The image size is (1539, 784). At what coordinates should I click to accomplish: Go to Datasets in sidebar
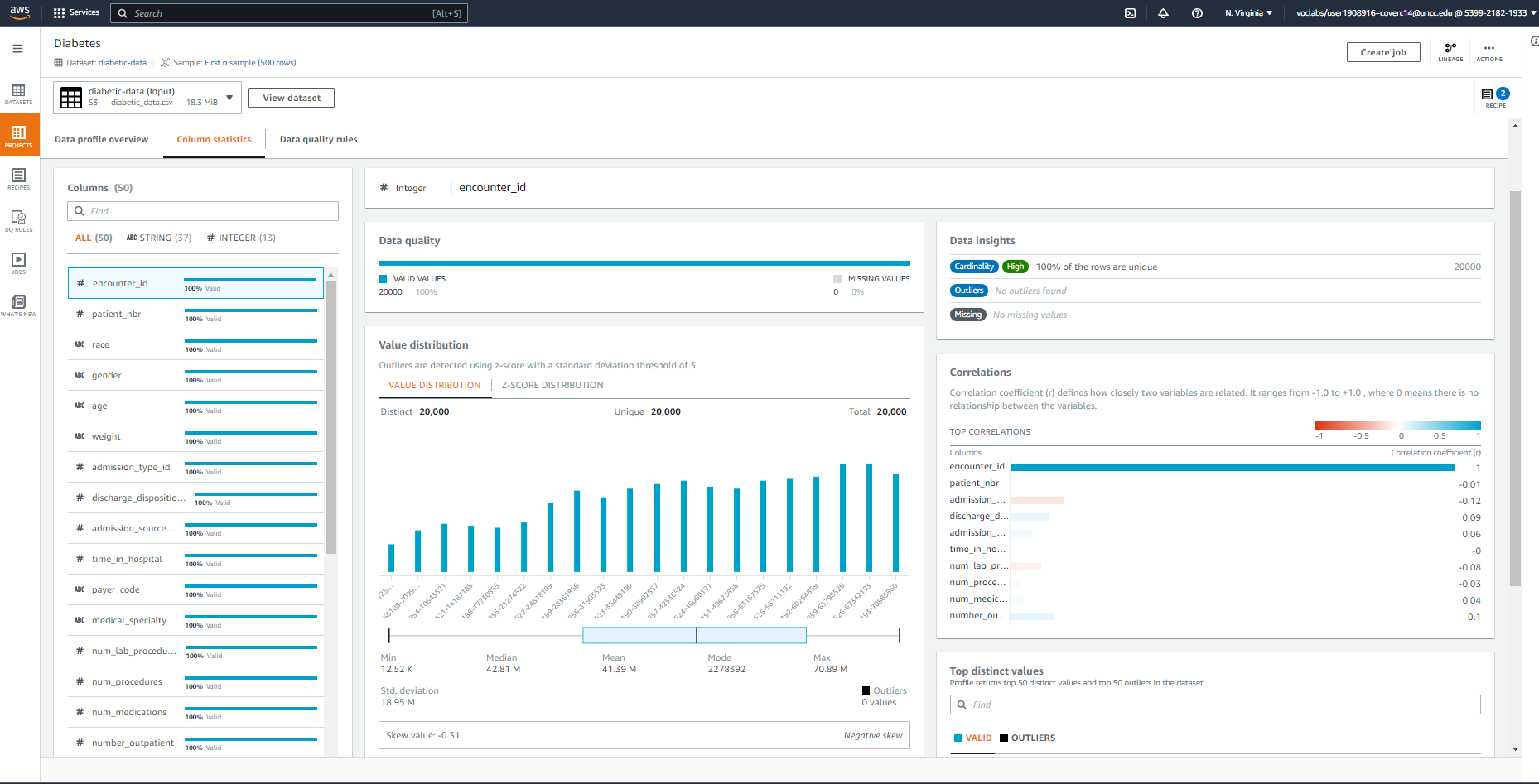[18, 94]
